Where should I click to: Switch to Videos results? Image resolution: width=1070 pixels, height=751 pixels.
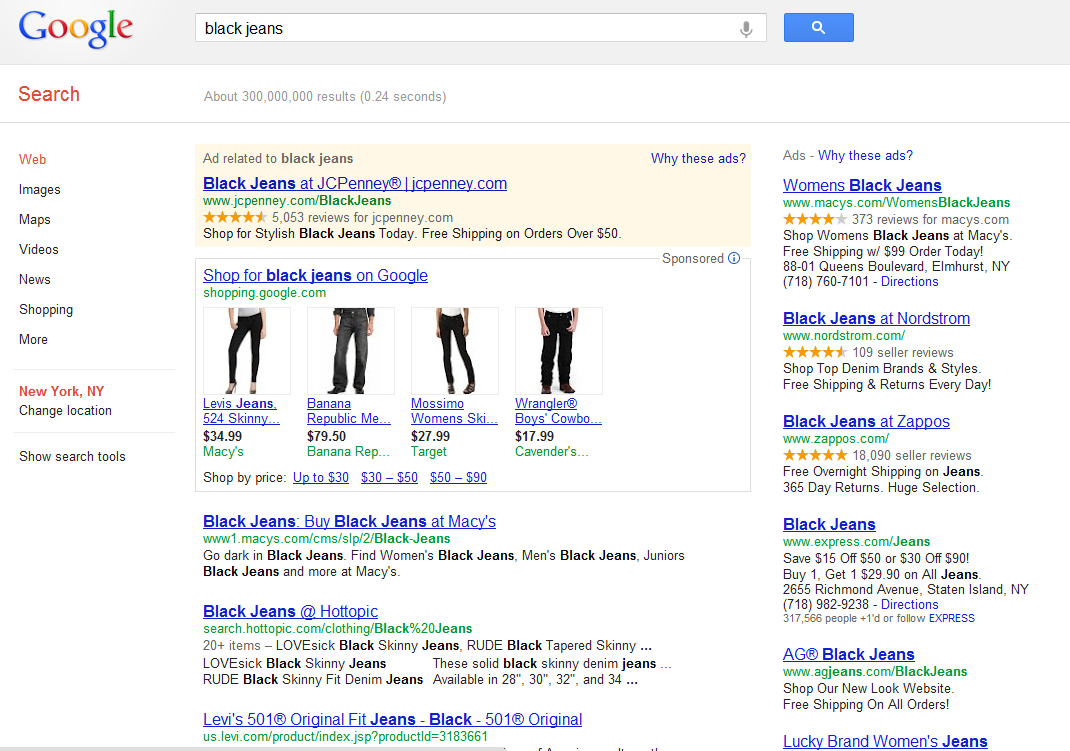pyautogui.click(x=39, y=250)
